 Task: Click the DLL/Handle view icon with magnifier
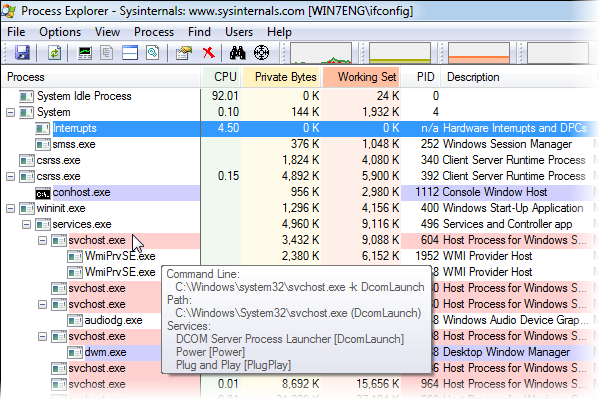[x=152, y=52]
